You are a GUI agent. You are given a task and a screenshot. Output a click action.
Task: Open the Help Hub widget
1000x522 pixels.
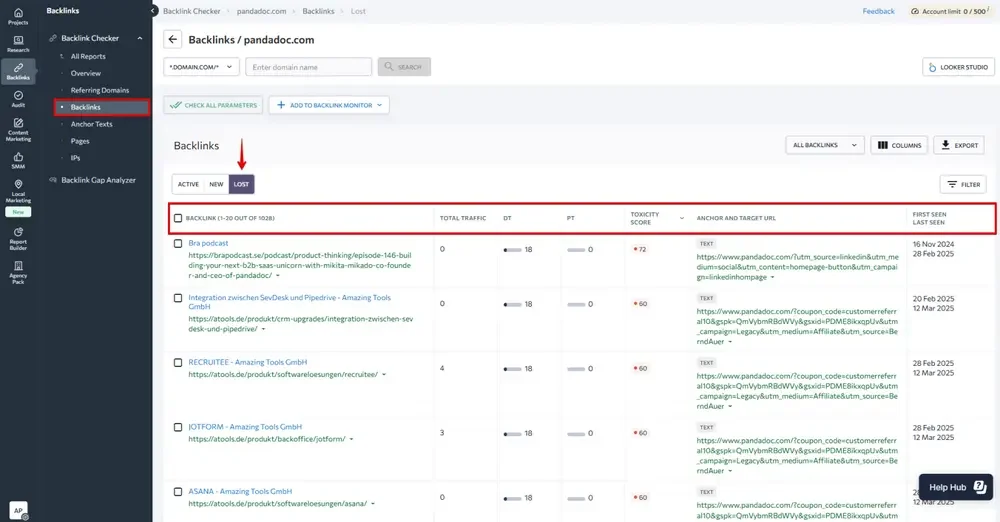(x=955, y=487)
